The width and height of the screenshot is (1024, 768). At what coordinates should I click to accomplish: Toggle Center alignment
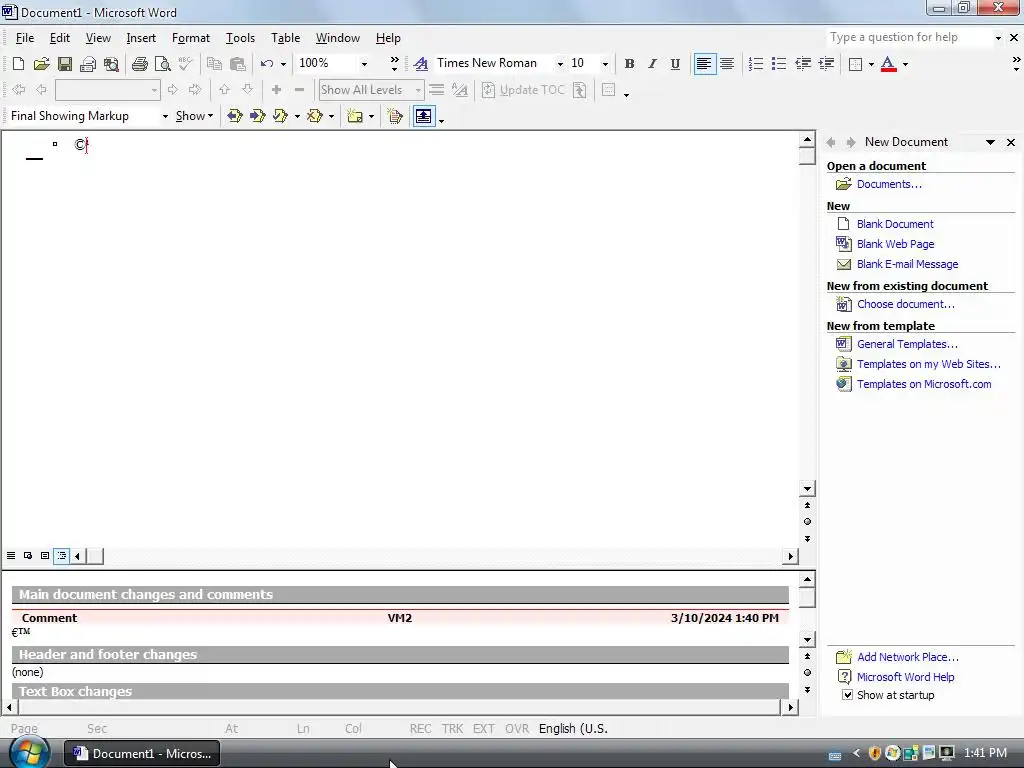coord(727,63)
